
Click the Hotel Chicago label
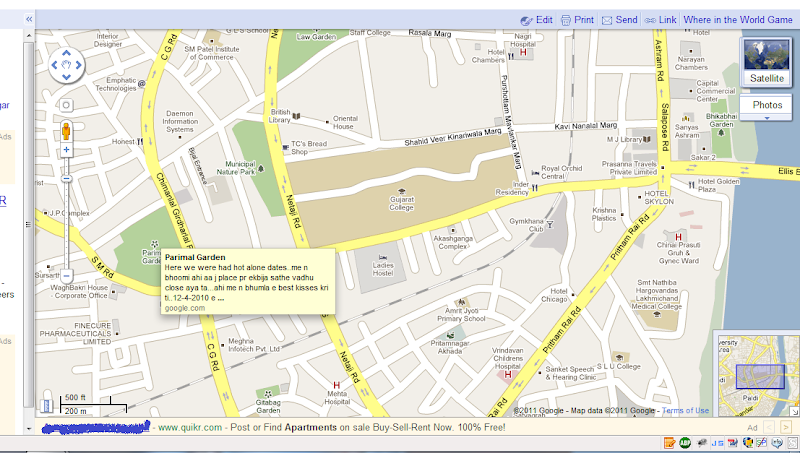tap(555, 295)
